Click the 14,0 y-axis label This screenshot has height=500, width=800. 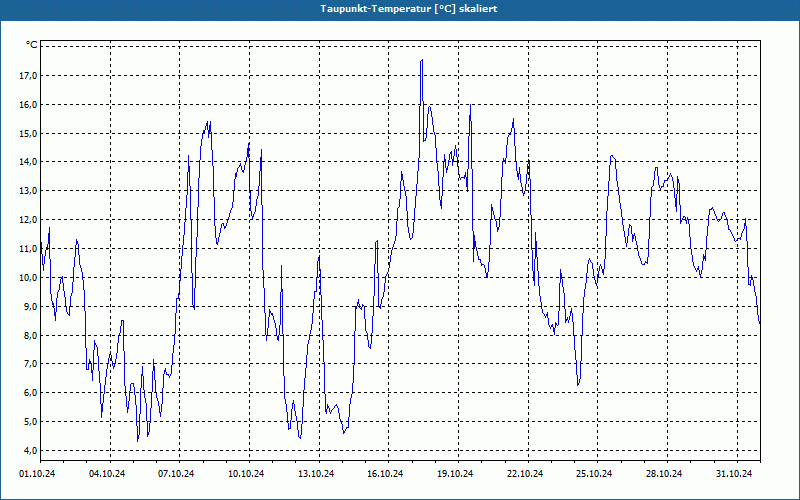coord(28,162)
